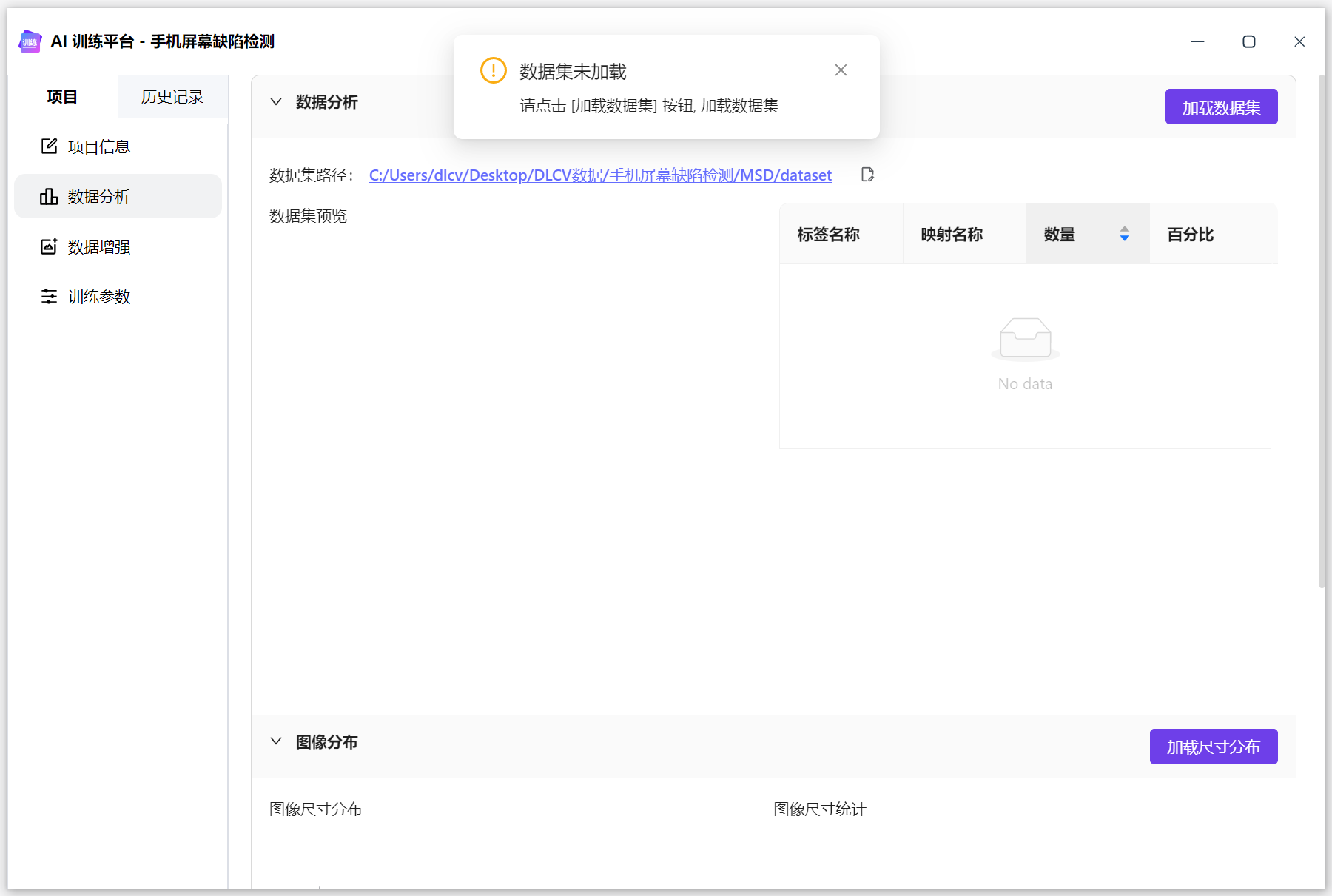
Task: Click the vertical scrollbar on the right
Action: pyautogui.click(x=1321, y=331)
